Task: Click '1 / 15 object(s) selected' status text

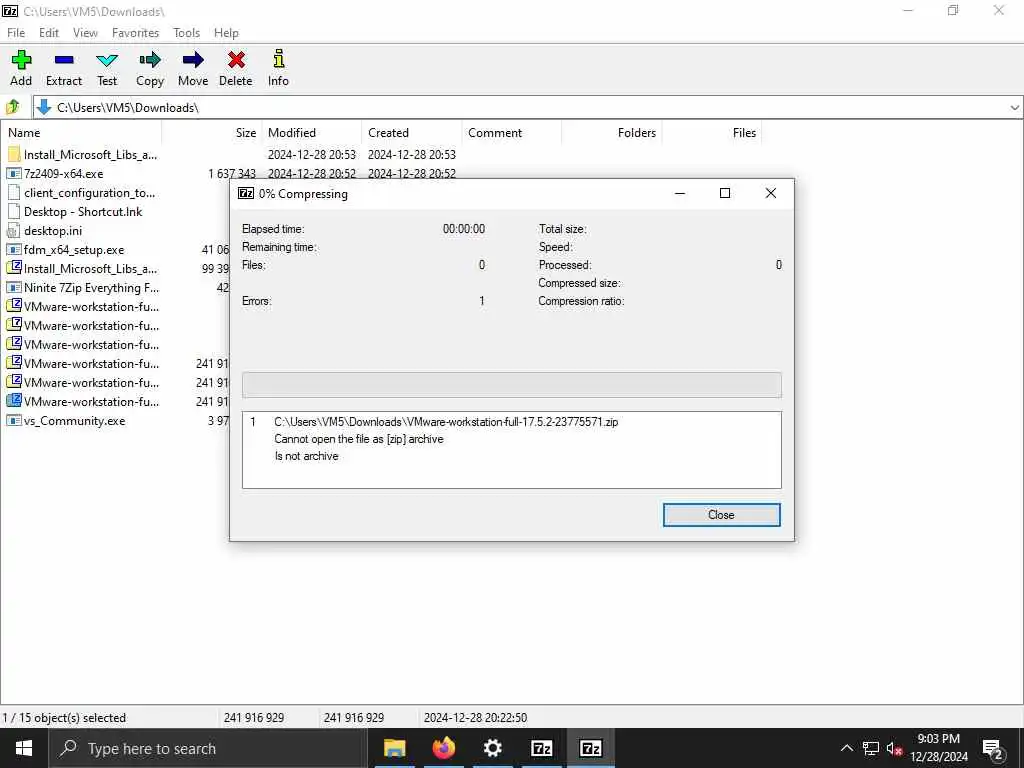Action: (x=64, y=718)
